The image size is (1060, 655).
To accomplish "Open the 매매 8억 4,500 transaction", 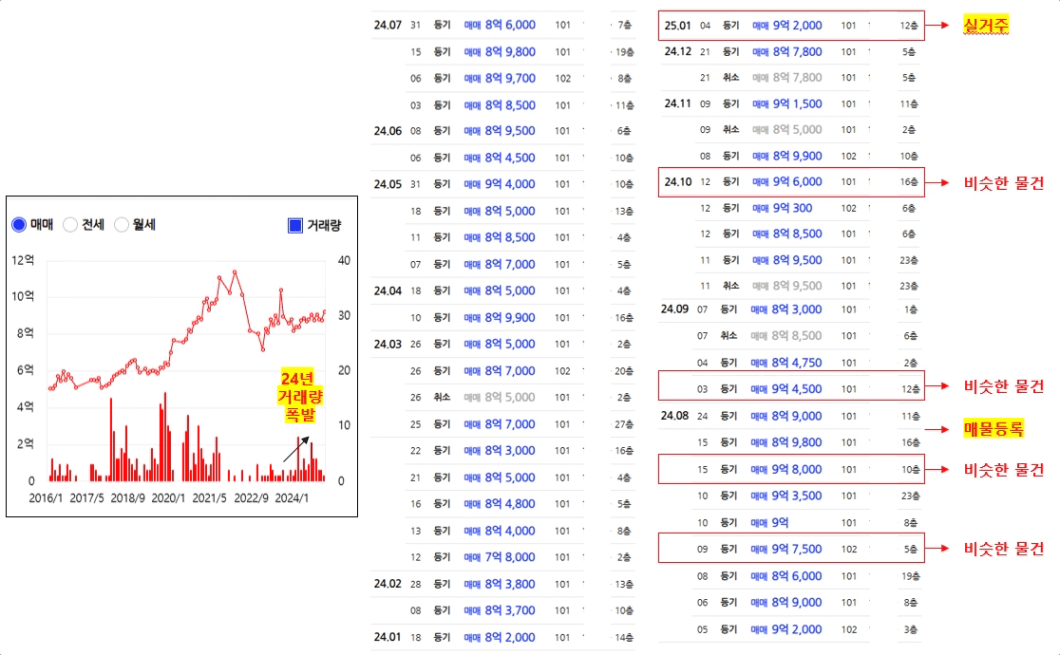I will 500,157.
